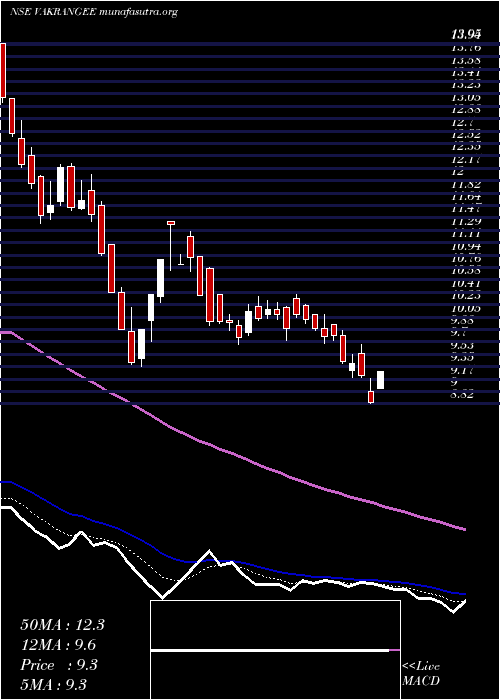The image size is (500, 700).
Task: Click the 10.05 price axis label
Action: point(467,308)
